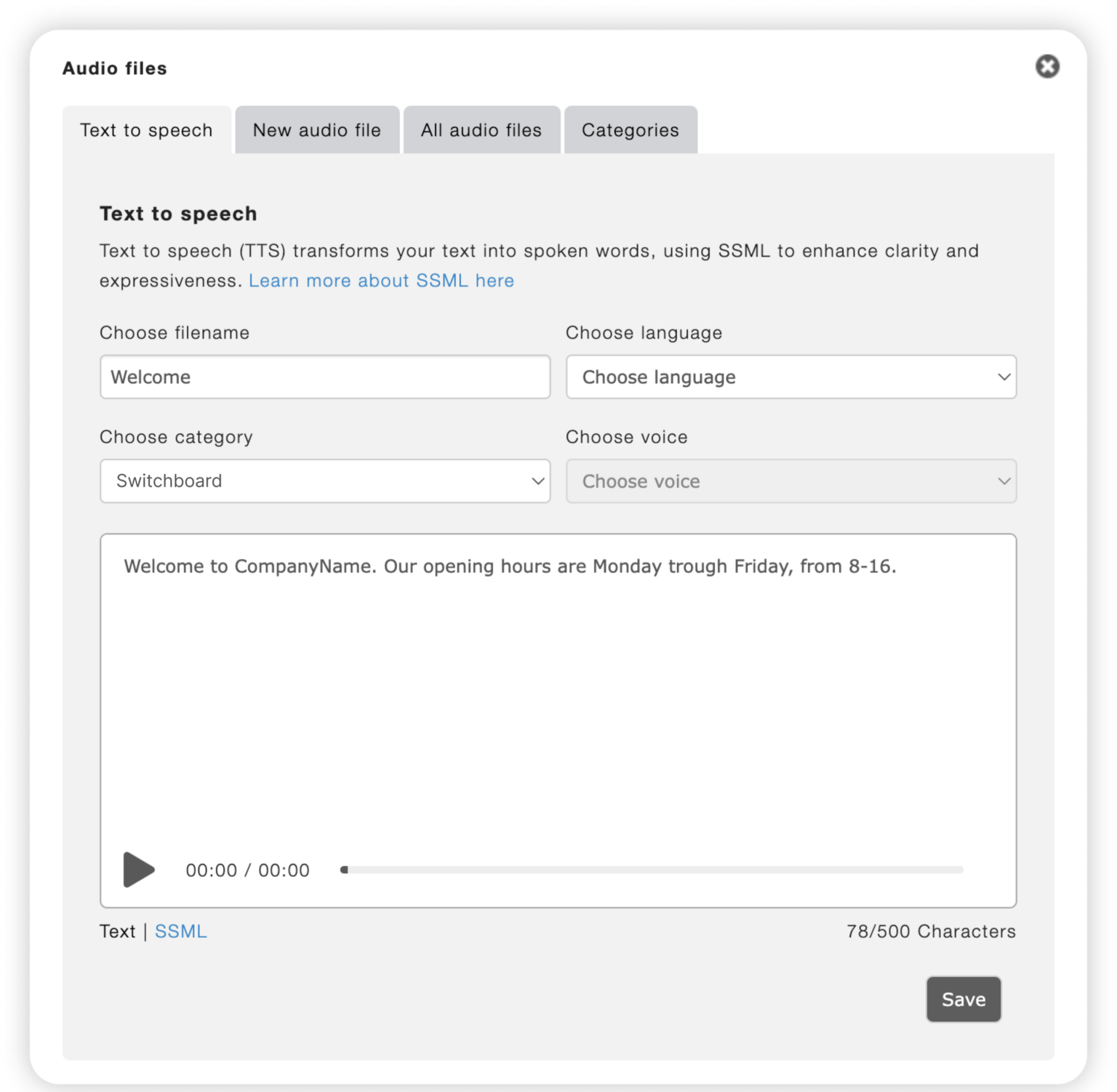Switch input mode to SSML
Screen dimensions: 1117x1092
coord(180,931)
